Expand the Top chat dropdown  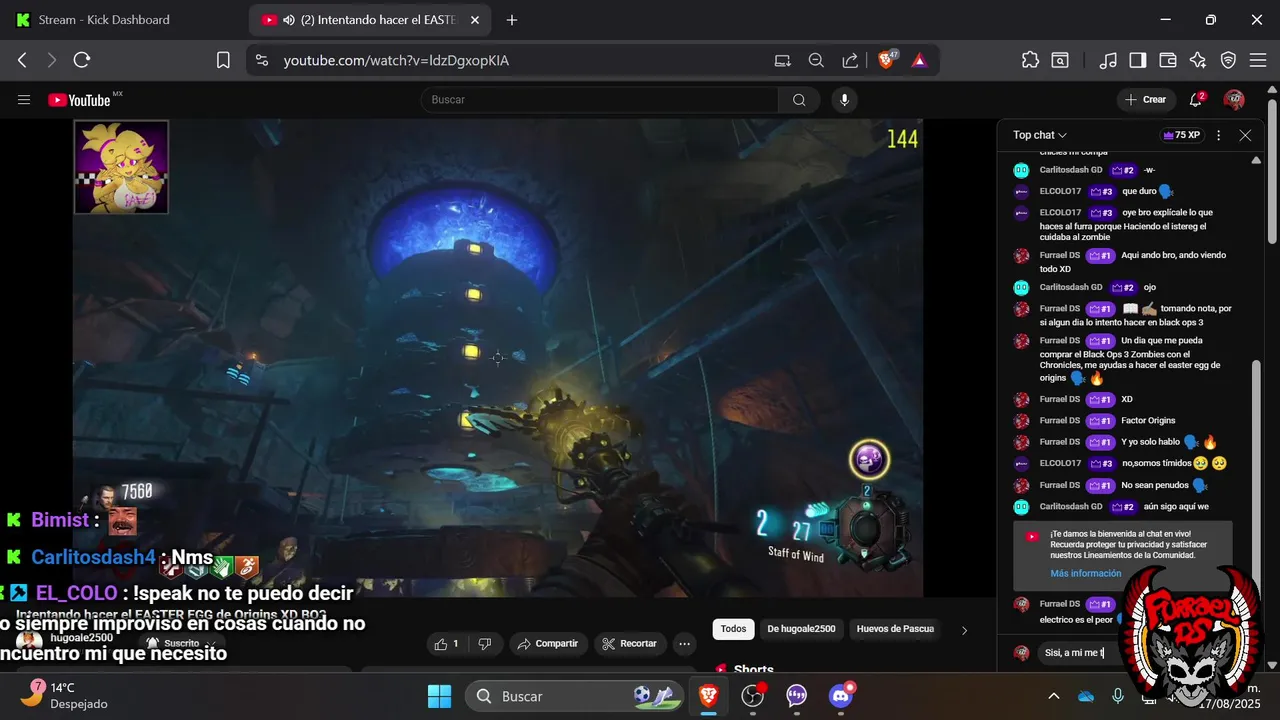tap(1040, 135)
